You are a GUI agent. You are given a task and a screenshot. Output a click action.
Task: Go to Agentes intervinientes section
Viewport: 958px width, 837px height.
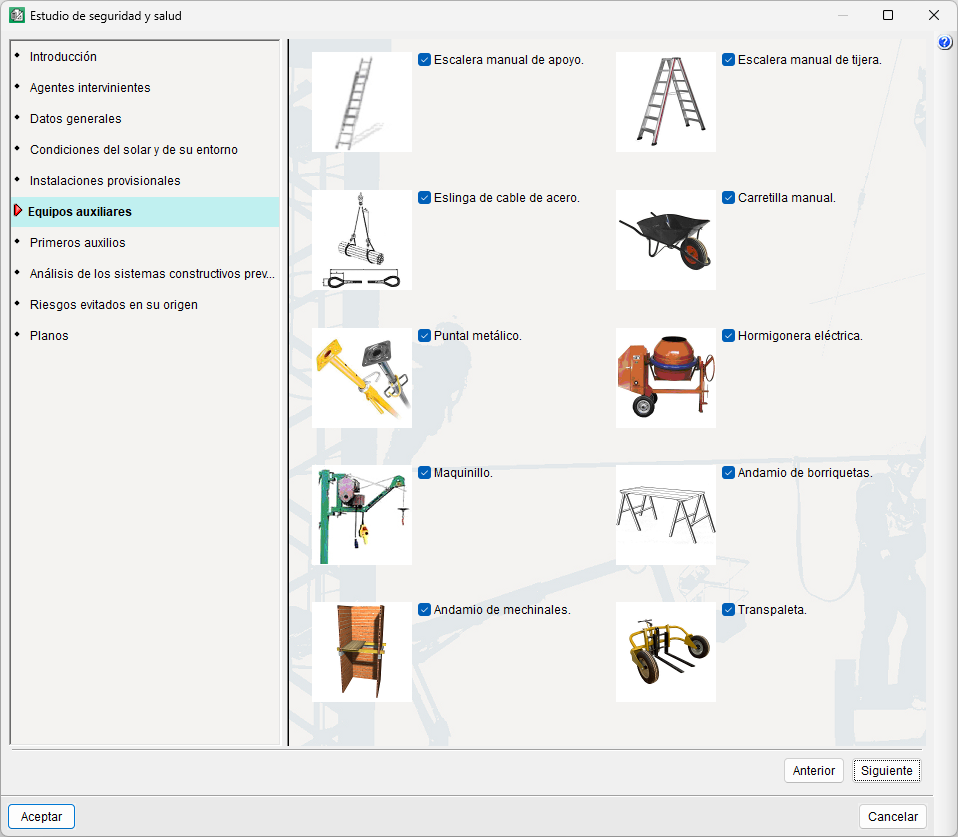[x=145, y=88]
